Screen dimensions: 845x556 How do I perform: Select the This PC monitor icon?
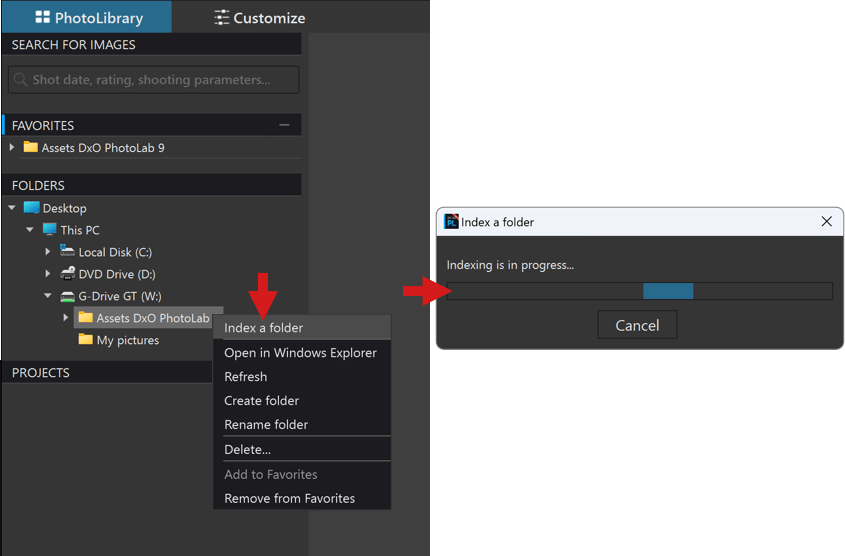[x=50, y=229]
